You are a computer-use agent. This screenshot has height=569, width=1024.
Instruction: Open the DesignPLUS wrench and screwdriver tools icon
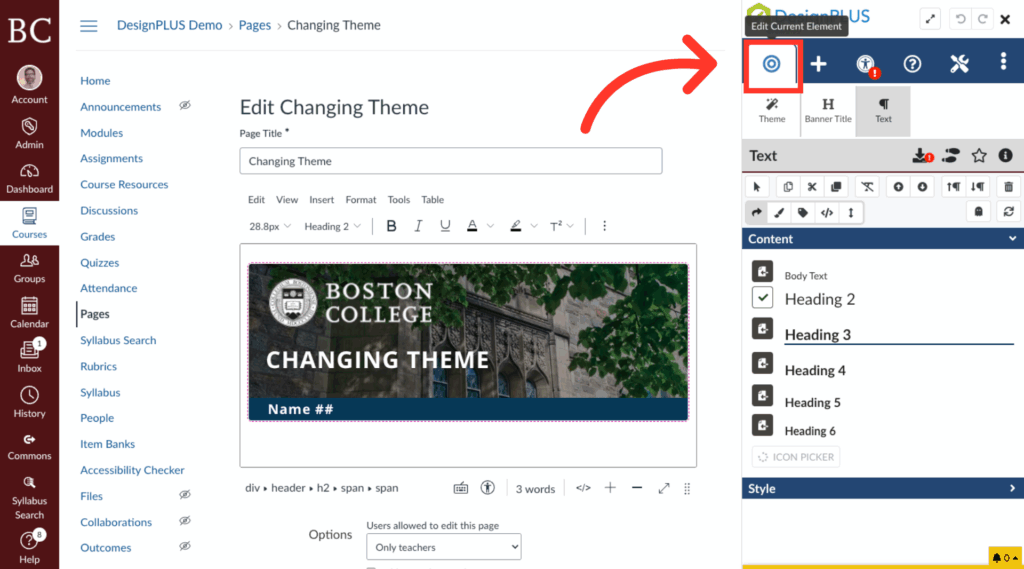point(959,64)
